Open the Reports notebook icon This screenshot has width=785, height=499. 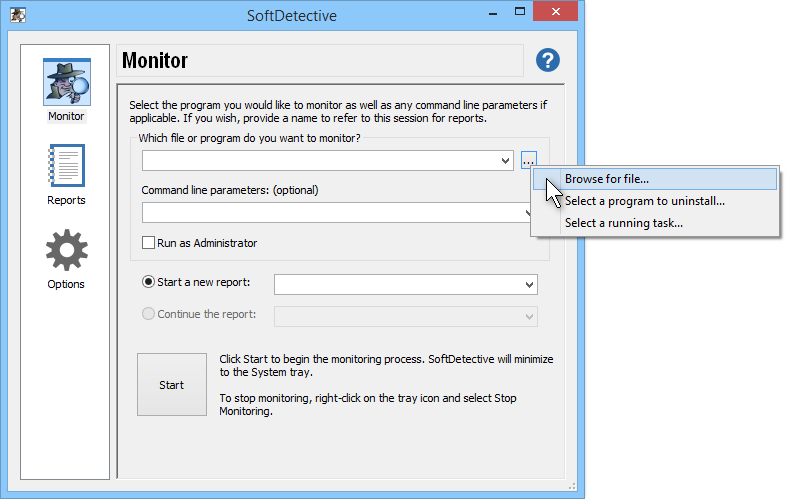pos(67,166)
